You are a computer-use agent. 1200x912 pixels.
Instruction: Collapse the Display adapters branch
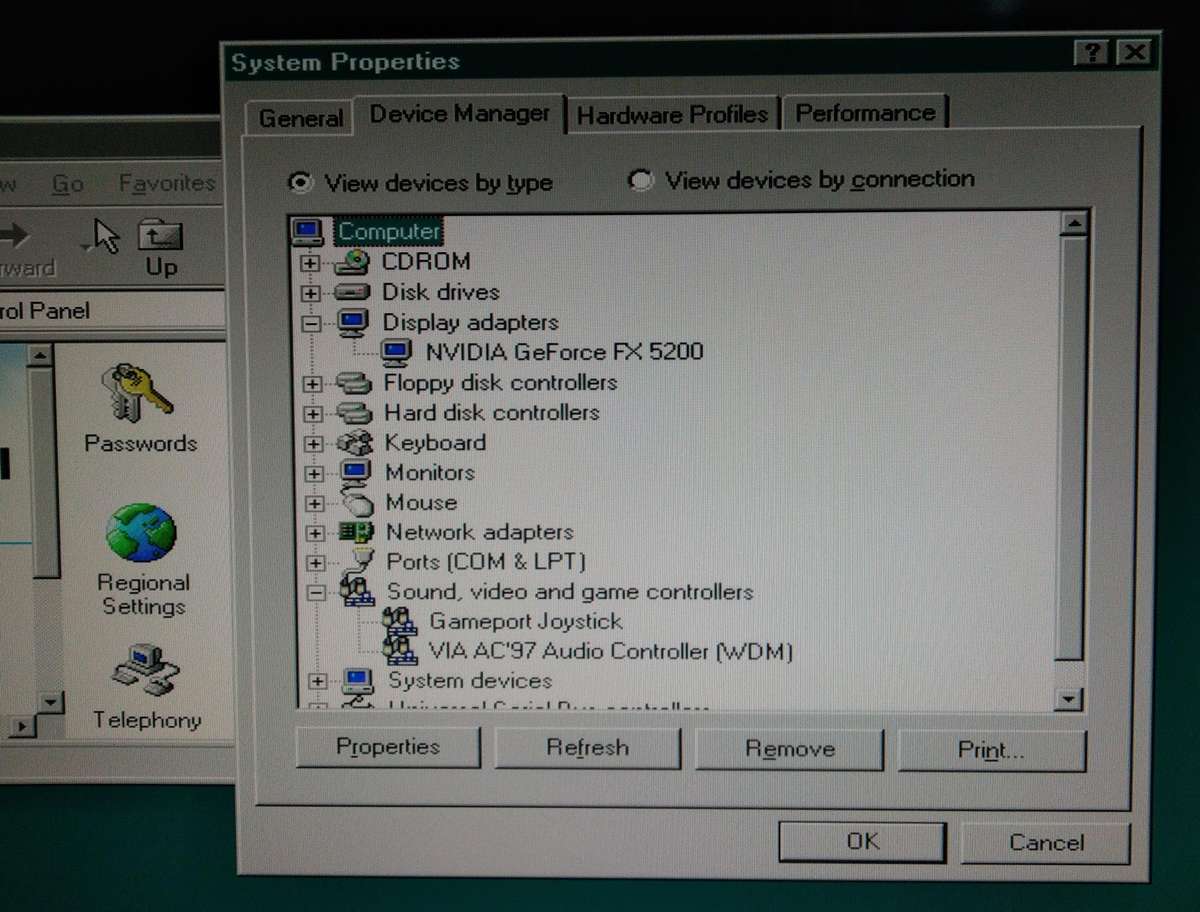pyautogui.click(x=313, y=322)
